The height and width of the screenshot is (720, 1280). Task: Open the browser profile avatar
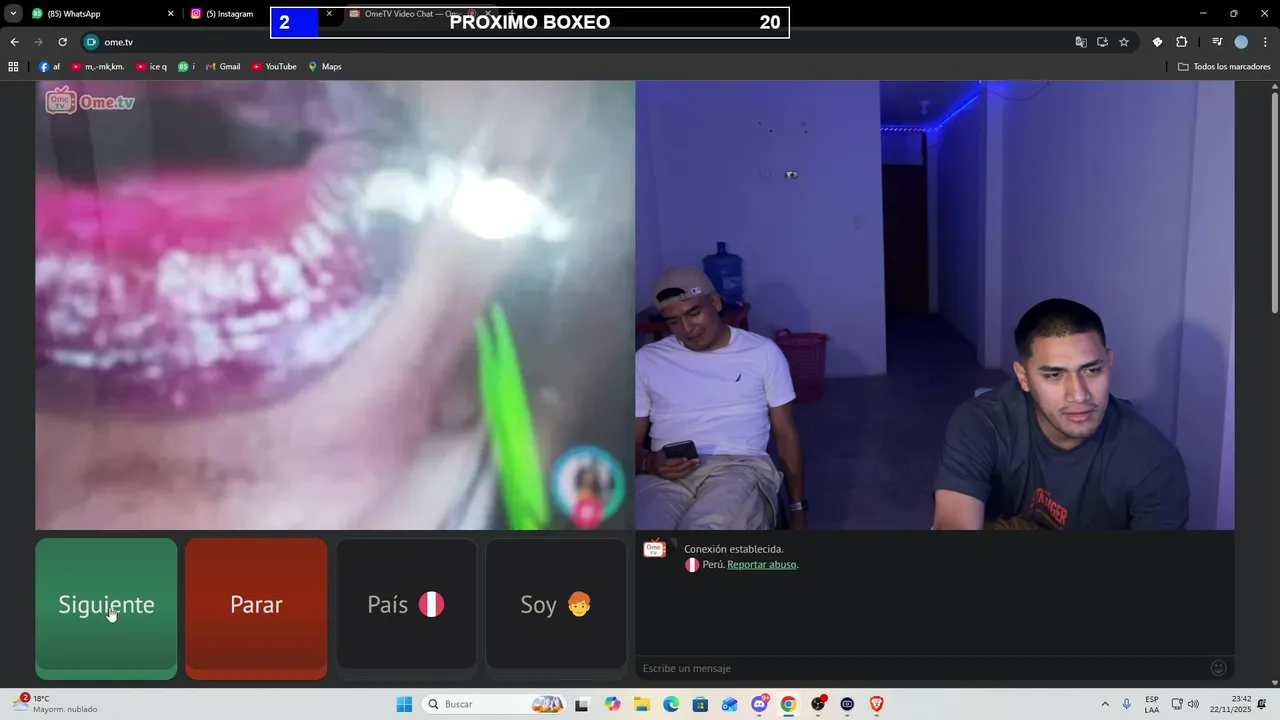(1241, 42)
